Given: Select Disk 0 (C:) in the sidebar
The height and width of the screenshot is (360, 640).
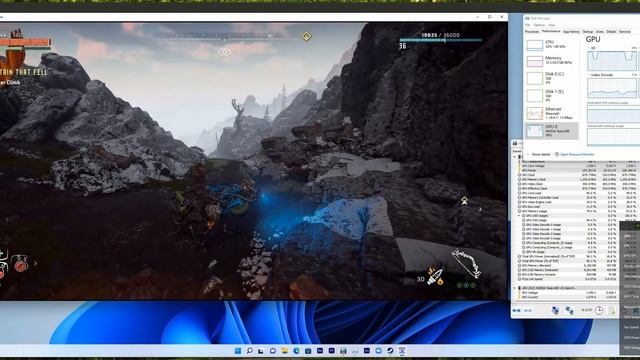Looking at the screenshot, I should click(x=551, y=78).
